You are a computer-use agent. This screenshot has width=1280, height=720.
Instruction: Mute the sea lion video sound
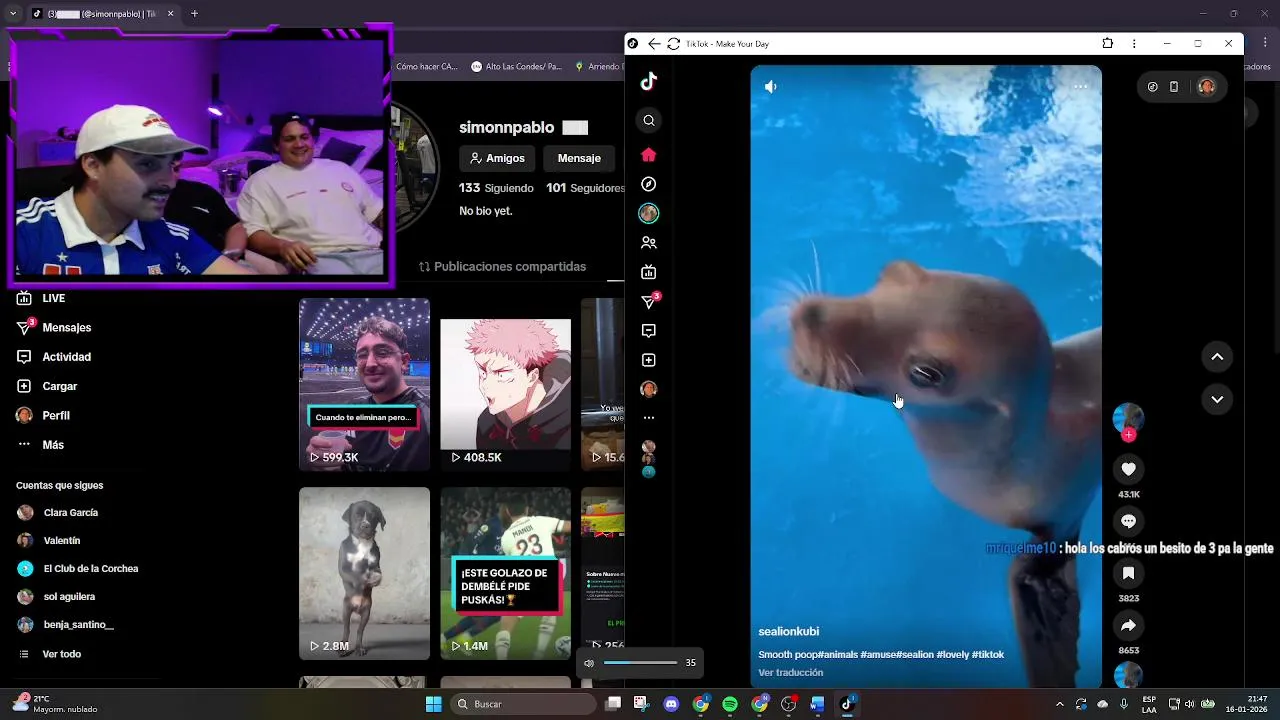tap(771, 87)
